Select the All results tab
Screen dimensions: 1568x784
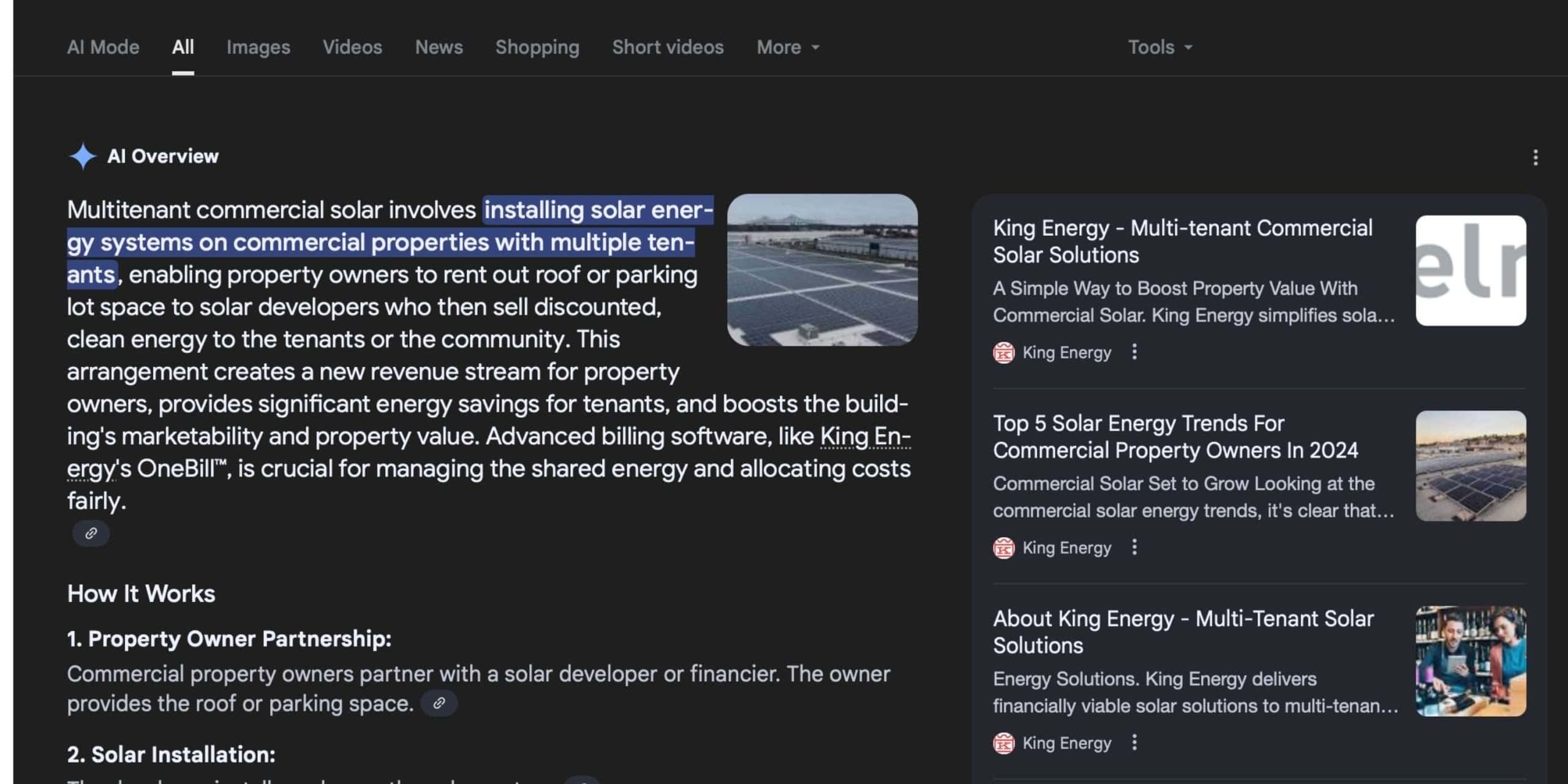pyautogui.click(x=183, y=47)
